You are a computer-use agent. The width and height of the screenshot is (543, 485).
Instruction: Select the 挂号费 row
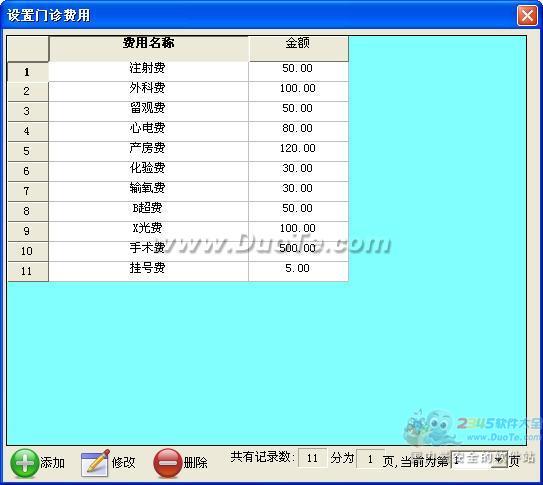point(178,271)
